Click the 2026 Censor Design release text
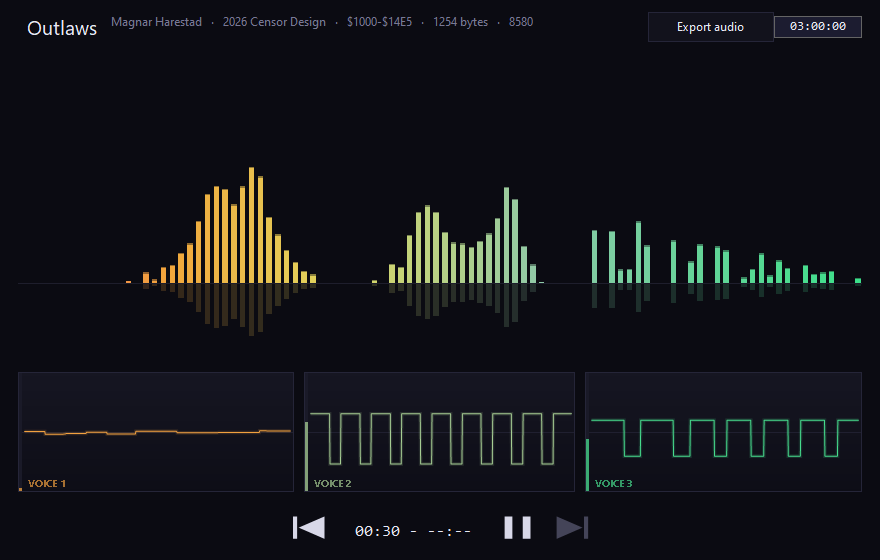Image resolution: width=880 pixels, height=560 pixels. click(x=274, y=22)
